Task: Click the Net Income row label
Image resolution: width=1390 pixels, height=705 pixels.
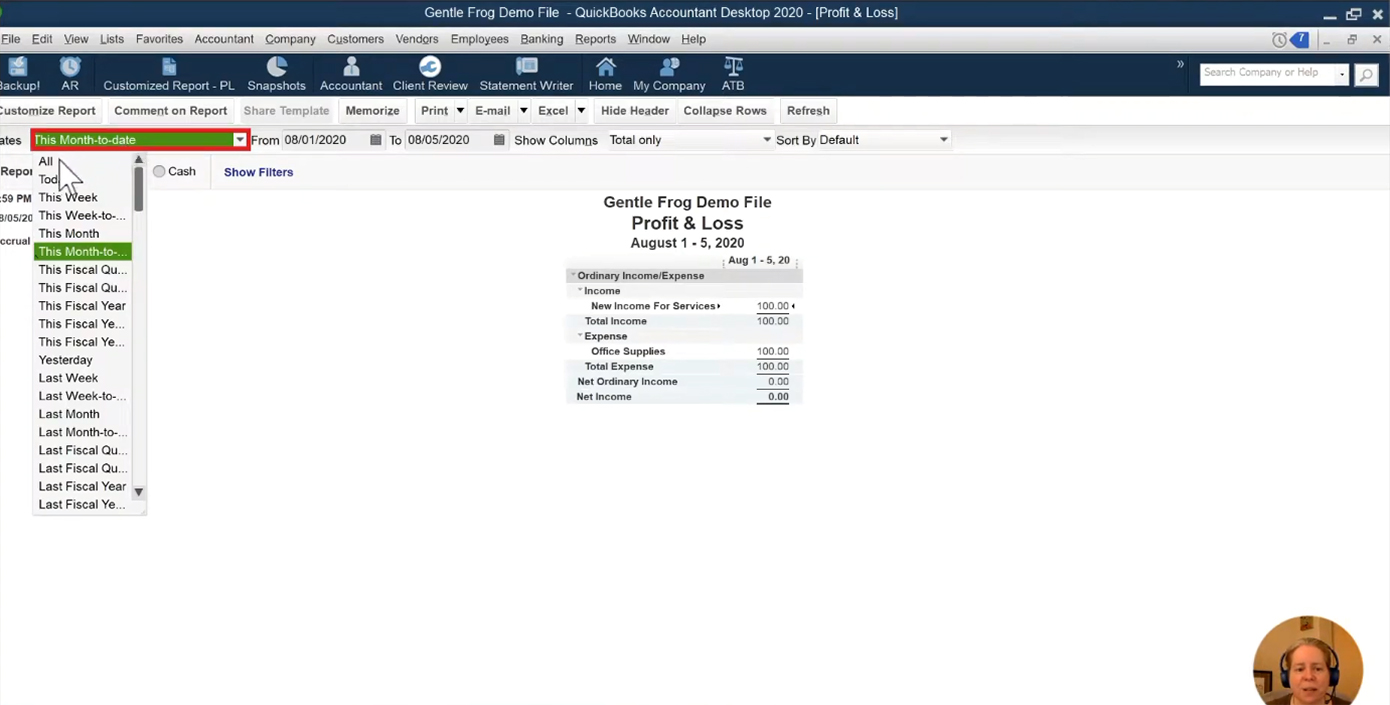Action: [x=604, y=397]
